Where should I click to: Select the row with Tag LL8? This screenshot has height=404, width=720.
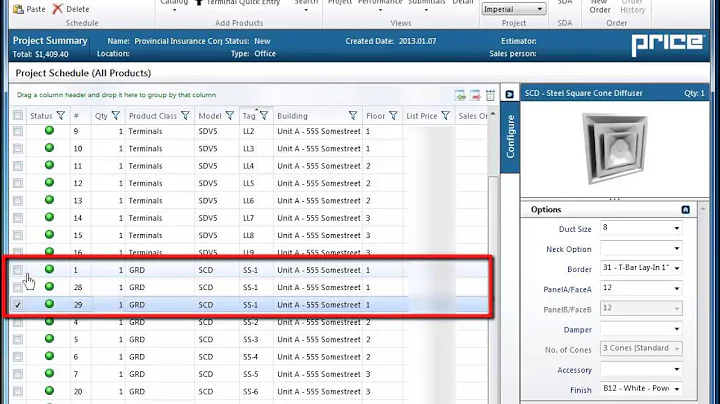[x=248, y=235]
